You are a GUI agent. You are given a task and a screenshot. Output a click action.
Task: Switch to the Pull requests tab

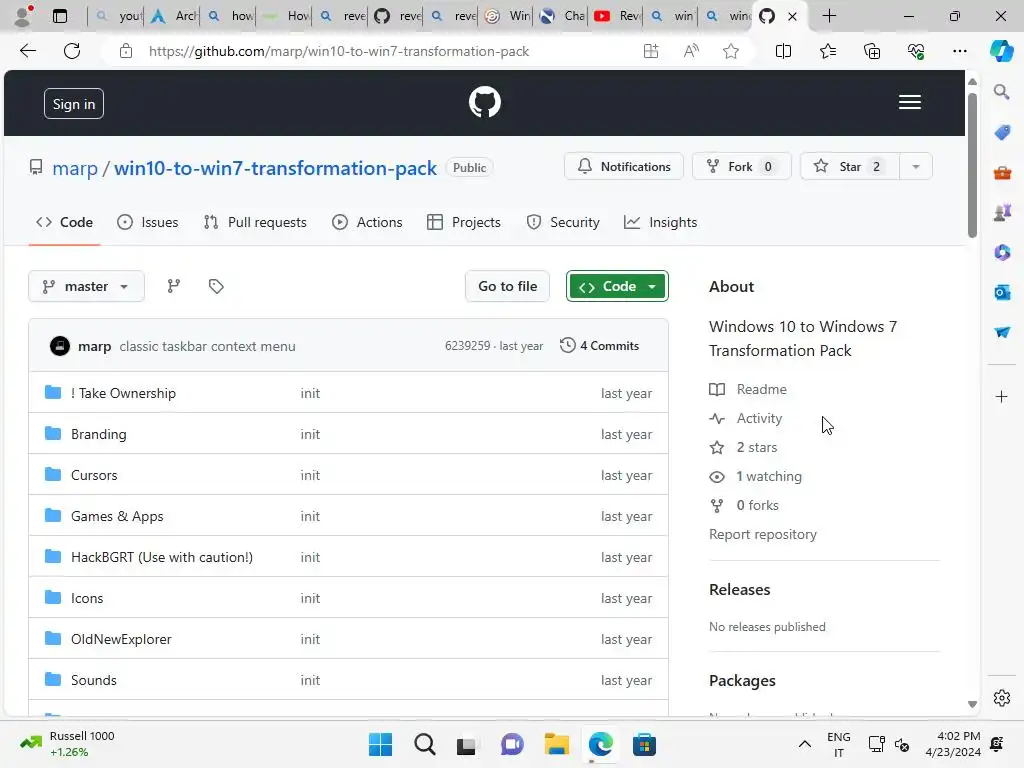coord(255,222)
